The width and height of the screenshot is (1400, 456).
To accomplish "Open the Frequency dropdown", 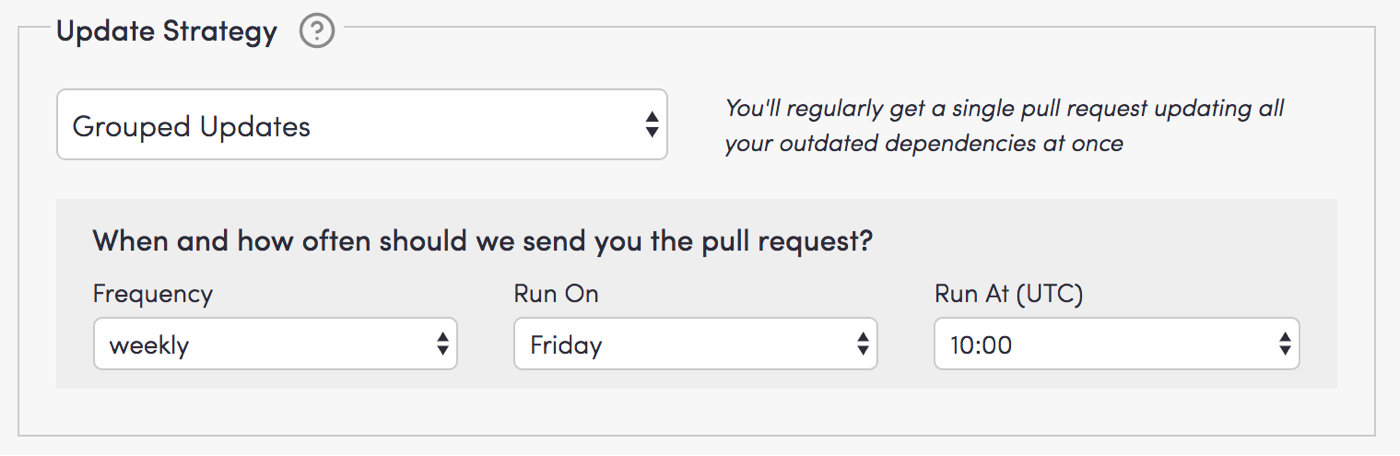I will click(x=274, y=345).
